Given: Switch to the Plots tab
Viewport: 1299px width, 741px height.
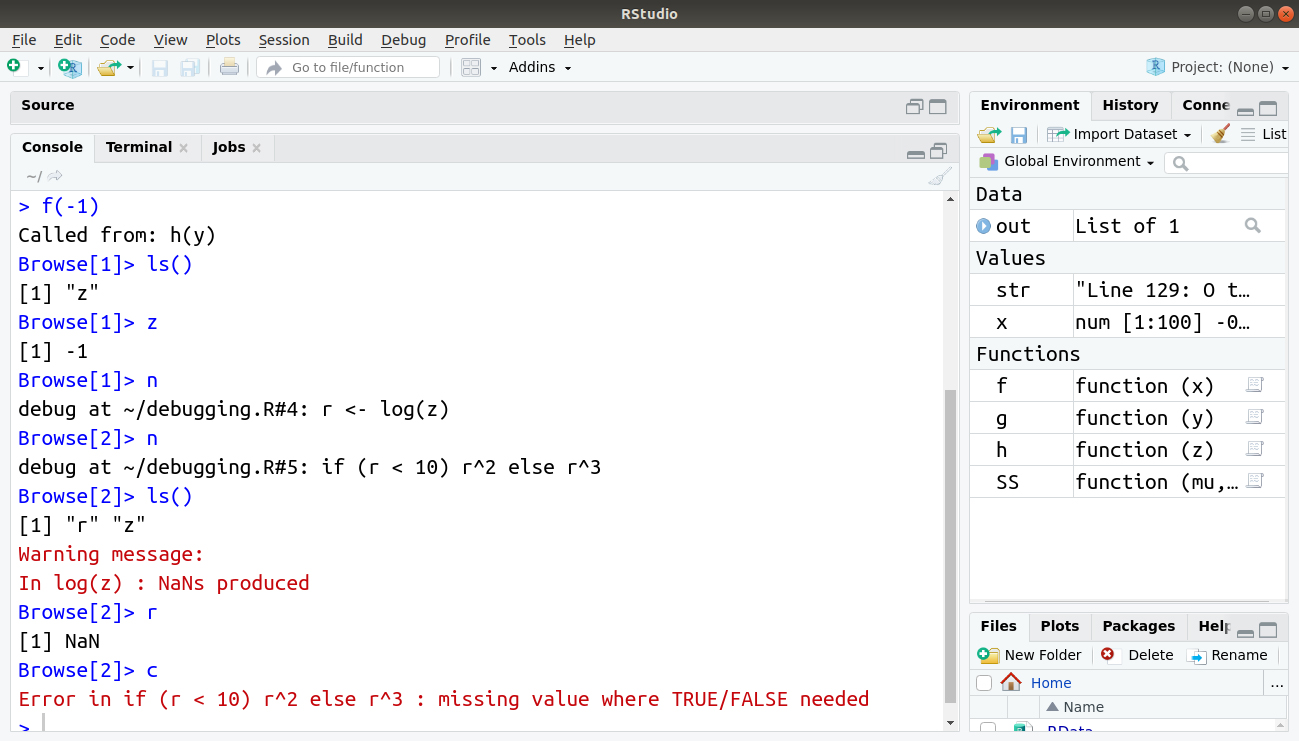Looking at the screenshot, I should tap(1060, 626).
